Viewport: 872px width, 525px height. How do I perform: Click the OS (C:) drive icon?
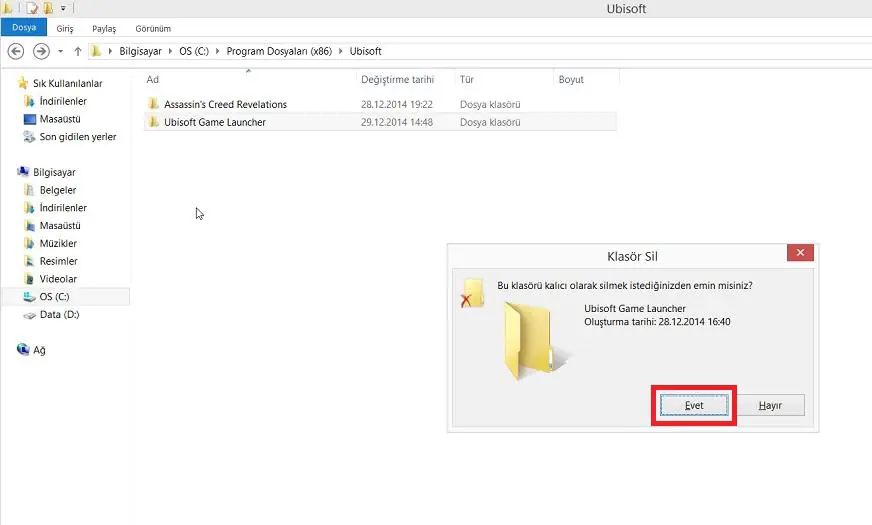pos(29,297)
